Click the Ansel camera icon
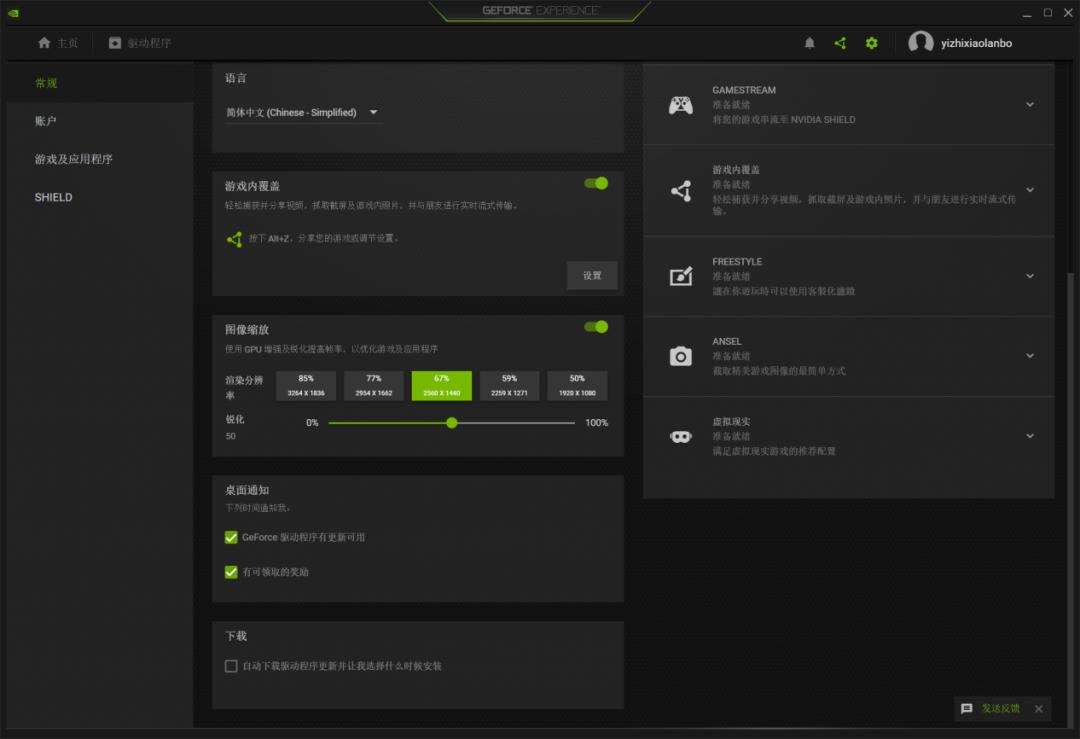The image size is (1080, 739). [x=681, y=356]
